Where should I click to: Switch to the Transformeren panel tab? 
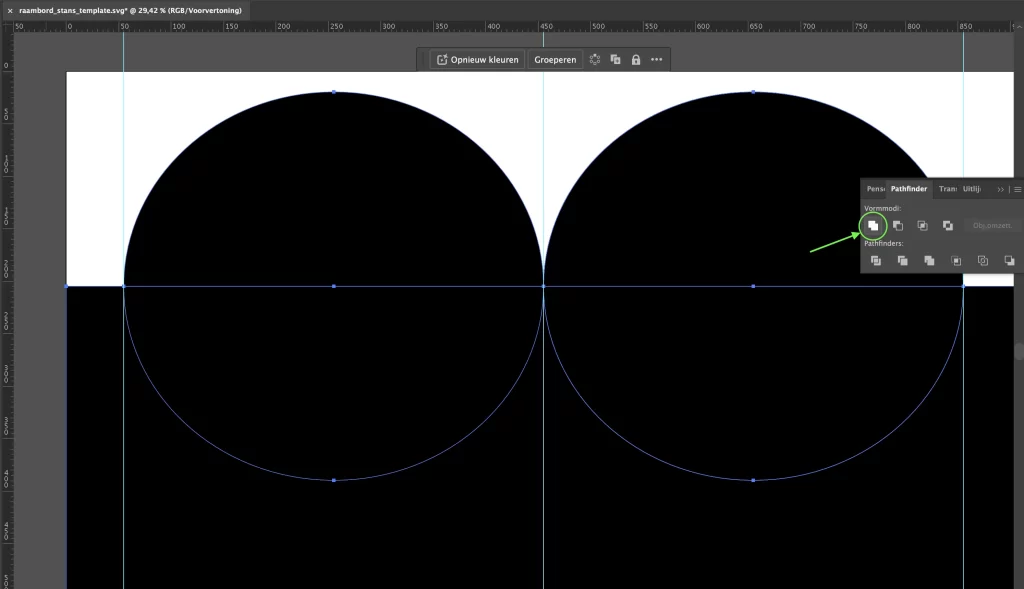coord(948,189)
